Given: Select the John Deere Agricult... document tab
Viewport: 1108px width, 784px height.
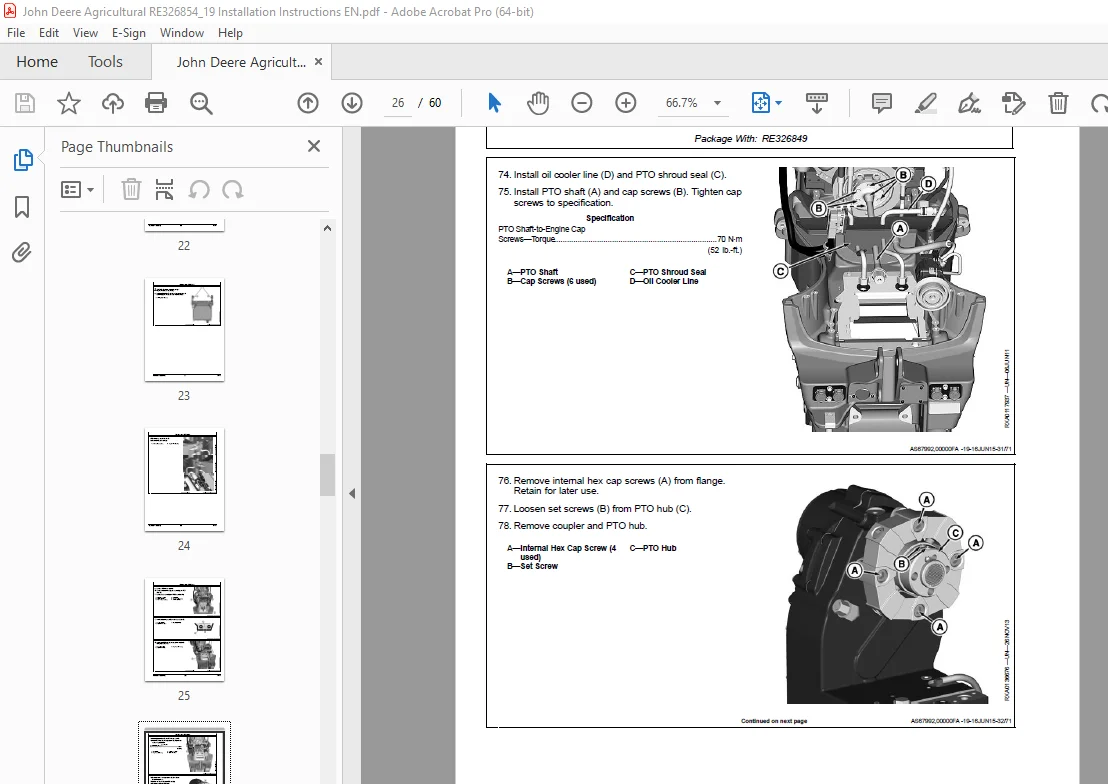Looking at the screenshot, I should (x=241, y=62).
